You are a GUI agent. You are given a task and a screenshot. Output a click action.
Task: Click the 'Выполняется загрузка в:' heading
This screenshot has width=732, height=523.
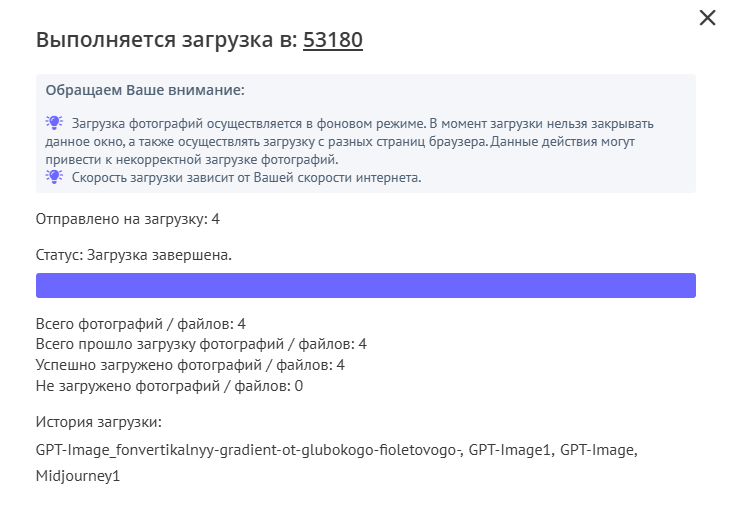(x=167, y=41)
